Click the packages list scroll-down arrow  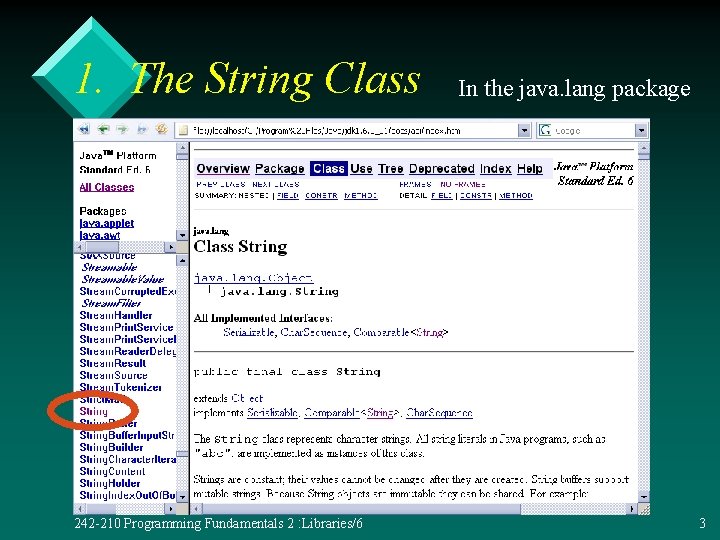coord(182,235)
